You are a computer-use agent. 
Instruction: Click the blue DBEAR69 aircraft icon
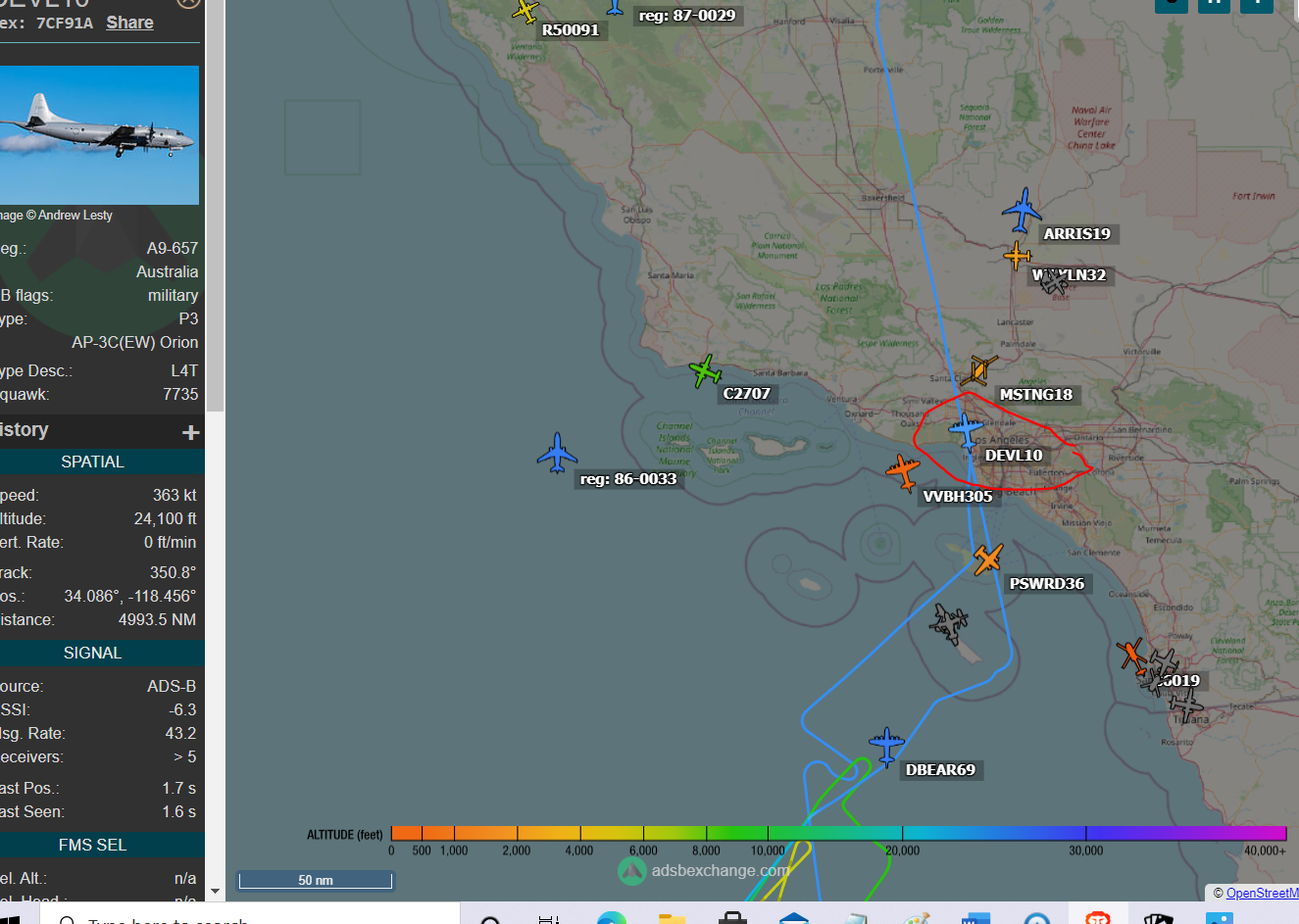point(886,747)
